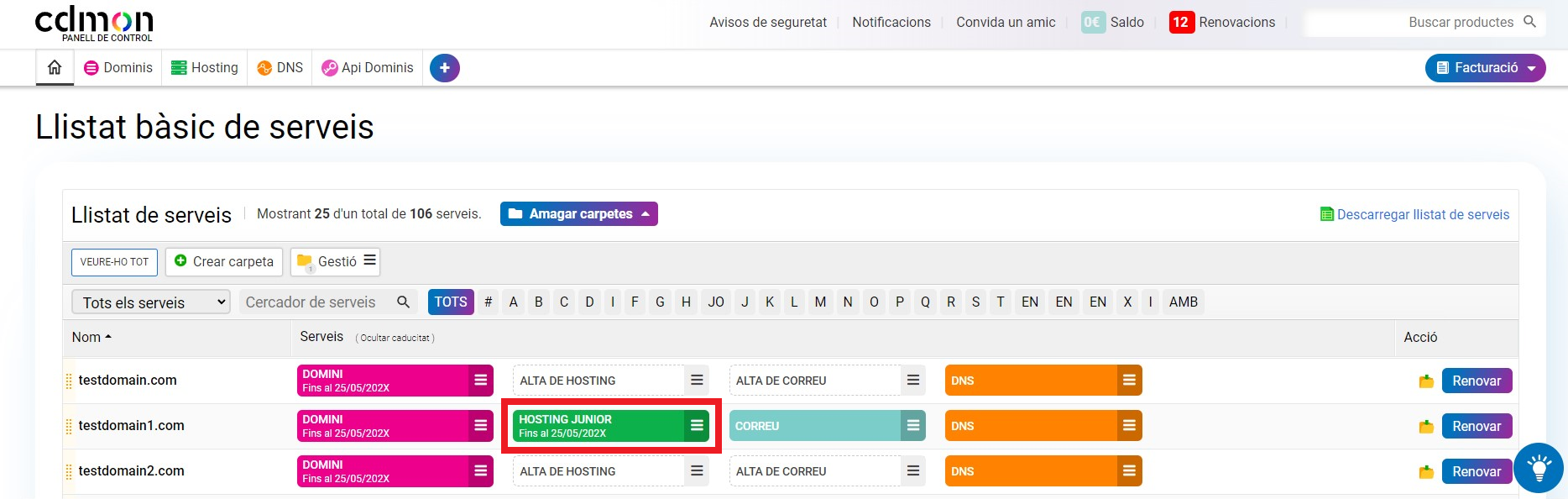This screenshot has height=499, width=1568.
Task: Open the Facturació dropdown menu
Action: coord(1485,68)
